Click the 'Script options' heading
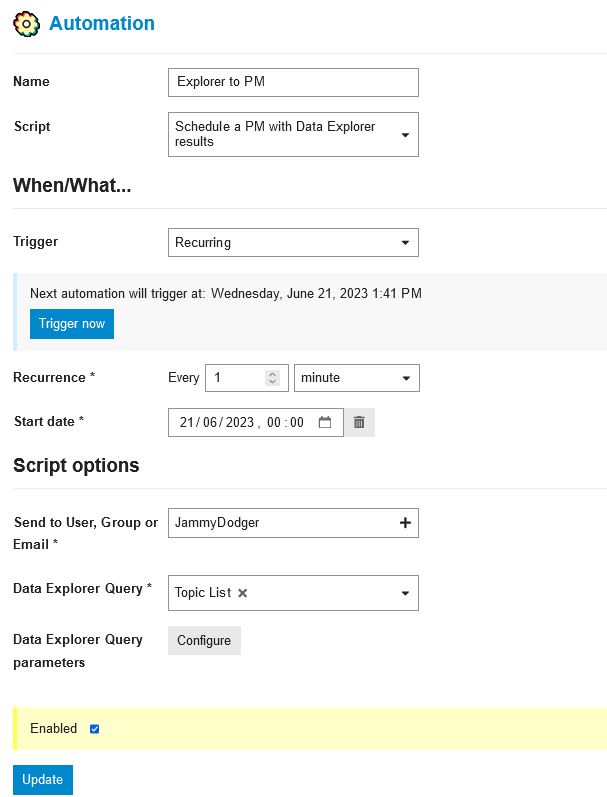Viewport: 607px width, 797px height. [x=76, y=466]
